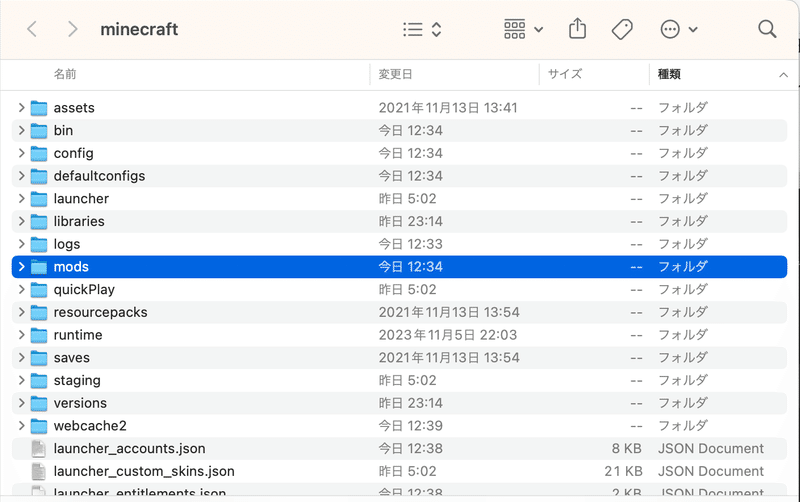The height and width of the screenshot is (502, 800).
Task: Toggle sort direction arrow in 種類 column
Action: [783, 75]
